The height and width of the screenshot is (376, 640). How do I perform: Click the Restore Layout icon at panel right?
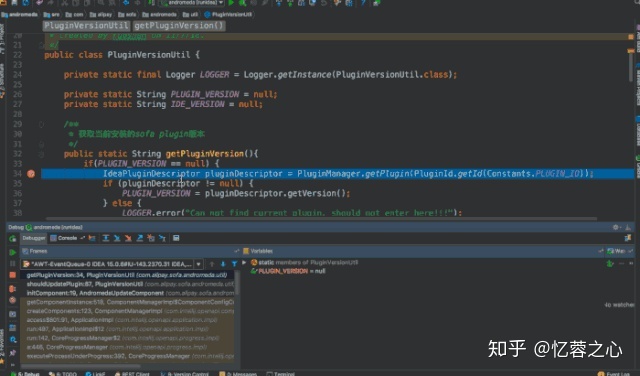[628, 238]
